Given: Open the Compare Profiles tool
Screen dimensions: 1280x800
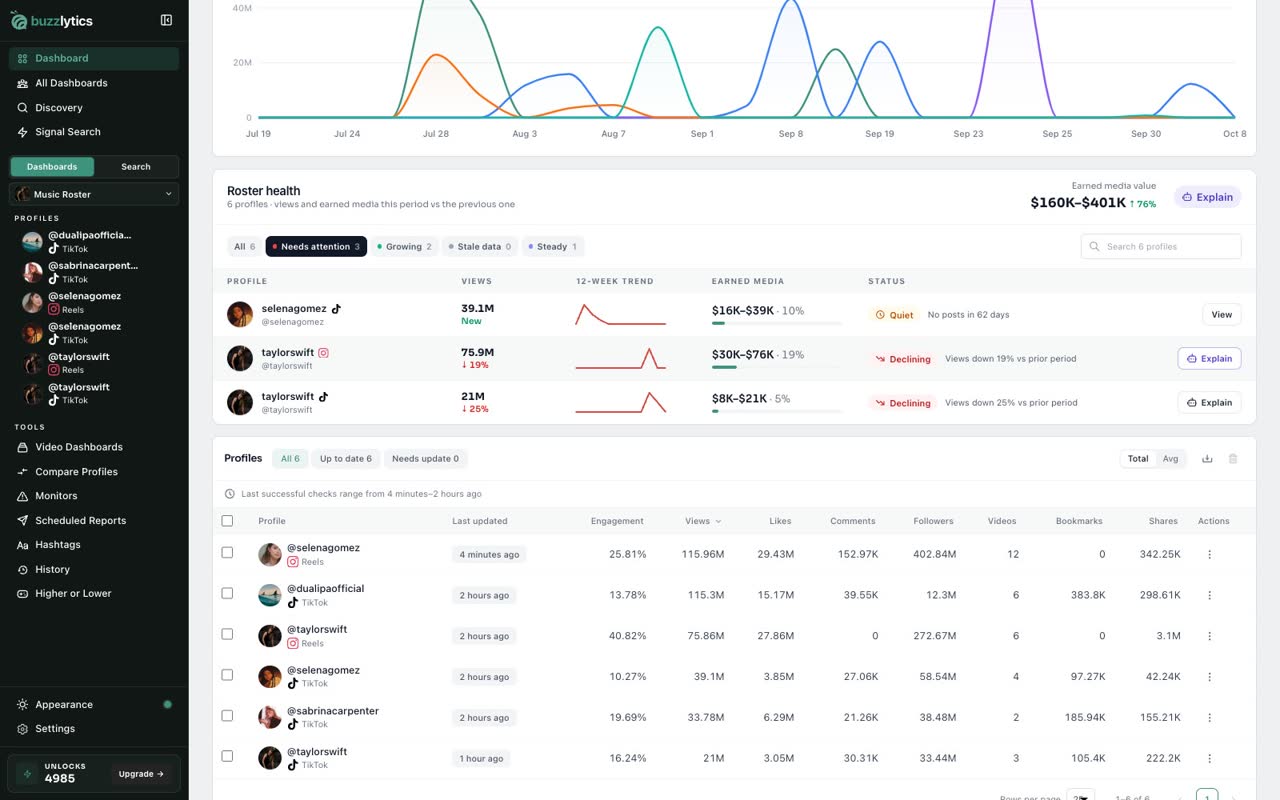Looking at the screenshot, I should [94, 472].
